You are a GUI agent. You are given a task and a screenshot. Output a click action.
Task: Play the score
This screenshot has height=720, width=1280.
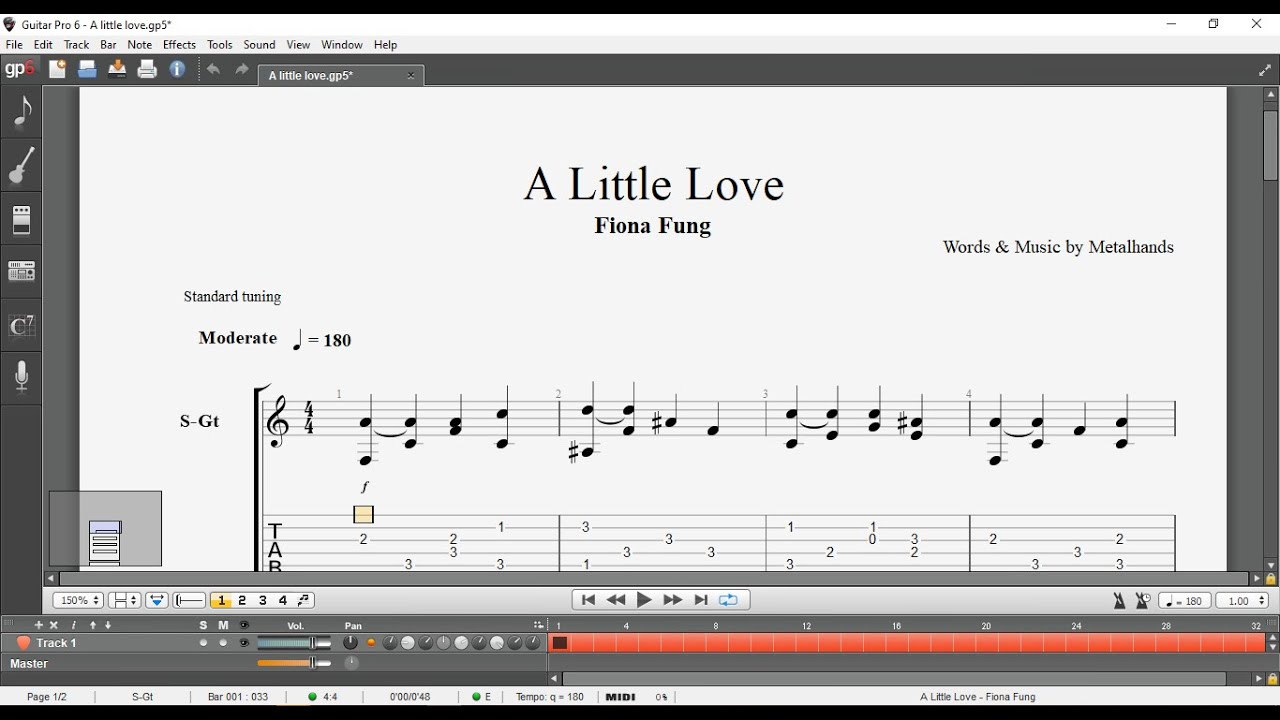[x=645, y=601]
